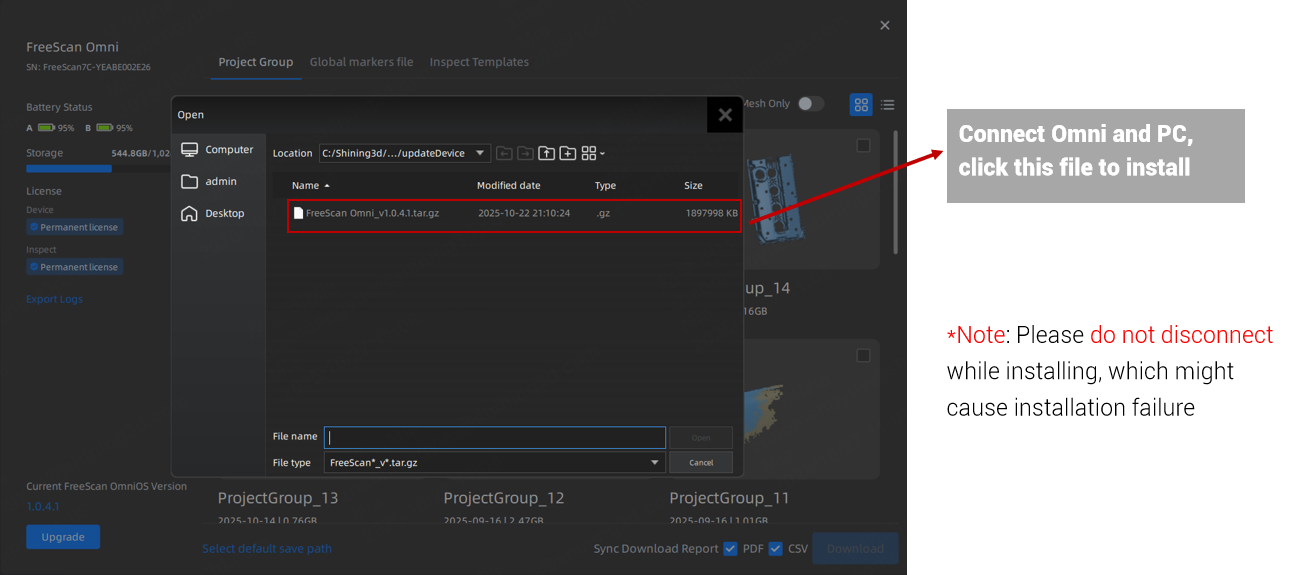The width and height of the screenshot is (1312, 575).
Task: Select Computer in dialog sidebar
Action: click(217, 149)
